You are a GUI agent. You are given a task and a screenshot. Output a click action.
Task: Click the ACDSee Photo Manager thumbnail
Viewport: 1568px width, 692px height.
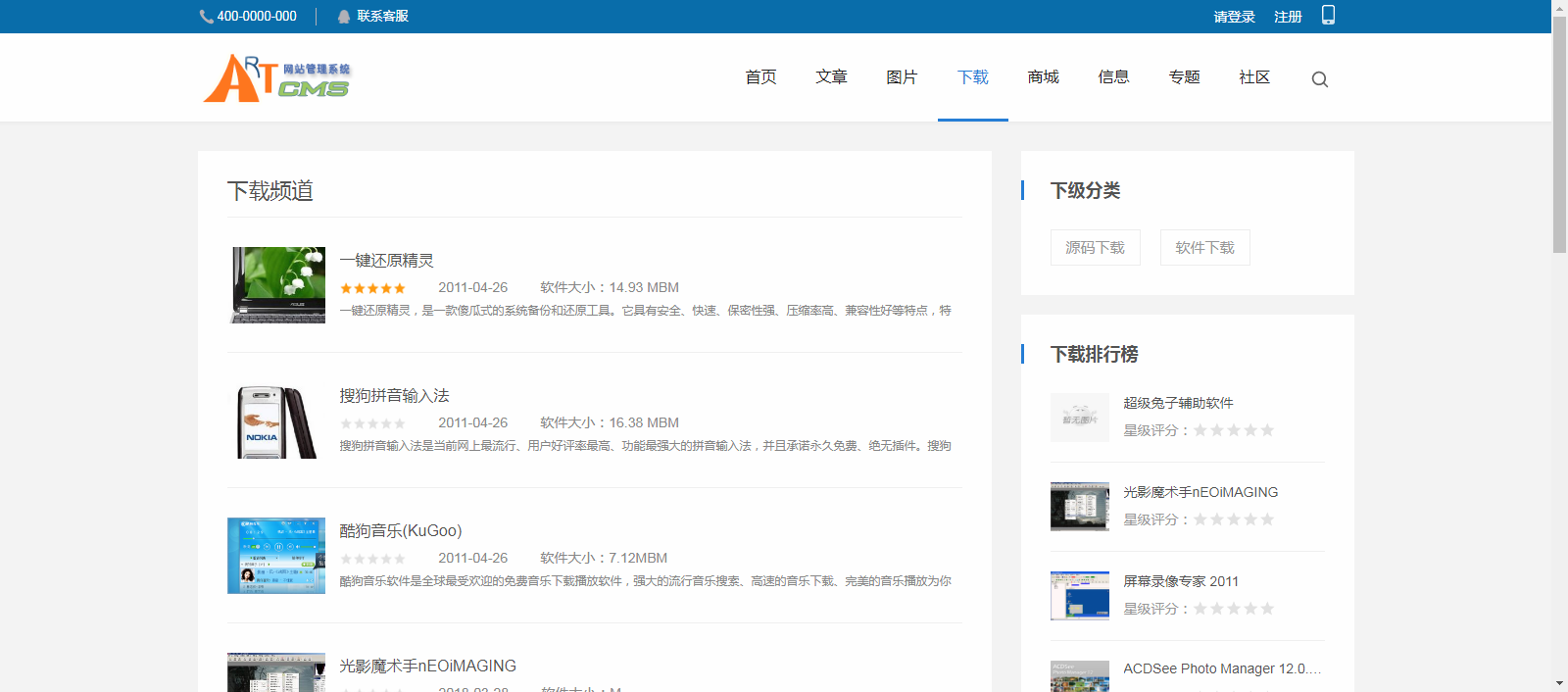(x=1080, y=676)
